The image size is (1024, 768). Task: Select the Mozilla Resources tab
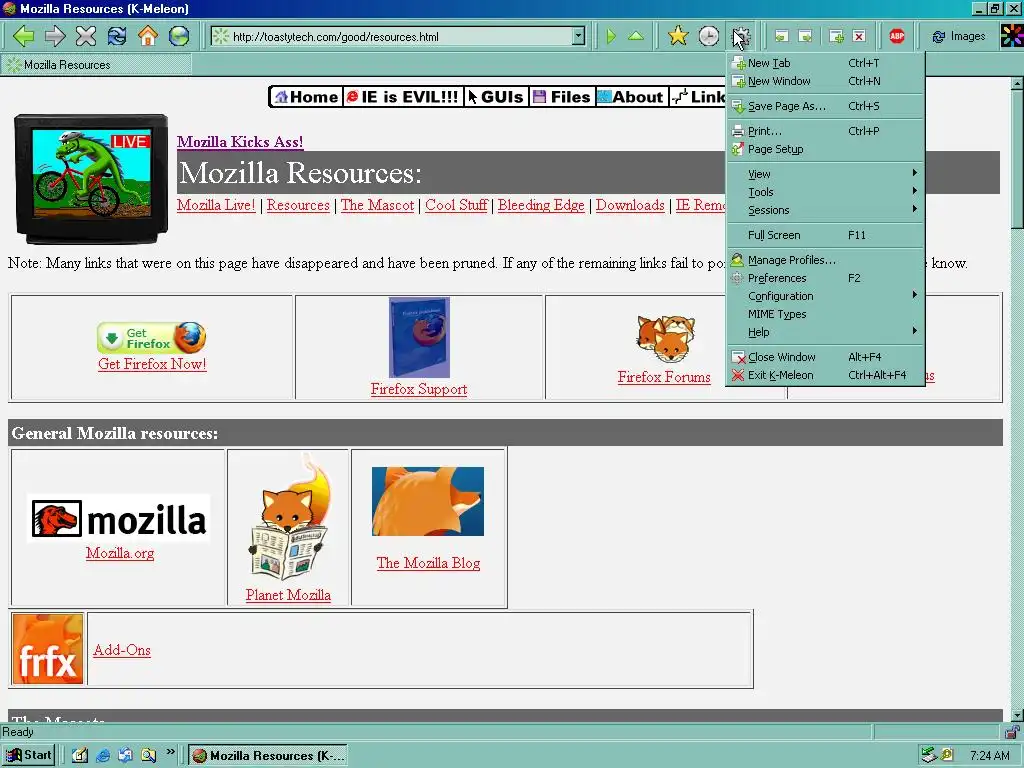[x=96, y=65]
